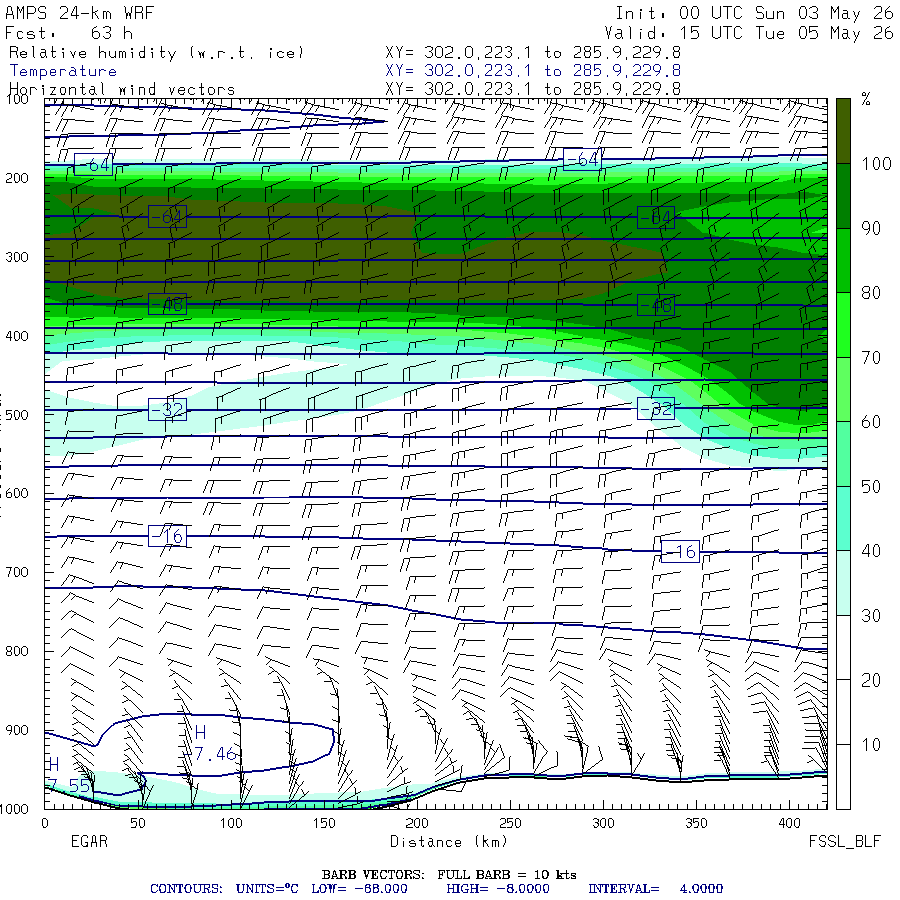Click the Distance (km) axis title
This screenshot has height=900, width=900.
[449, 841]
